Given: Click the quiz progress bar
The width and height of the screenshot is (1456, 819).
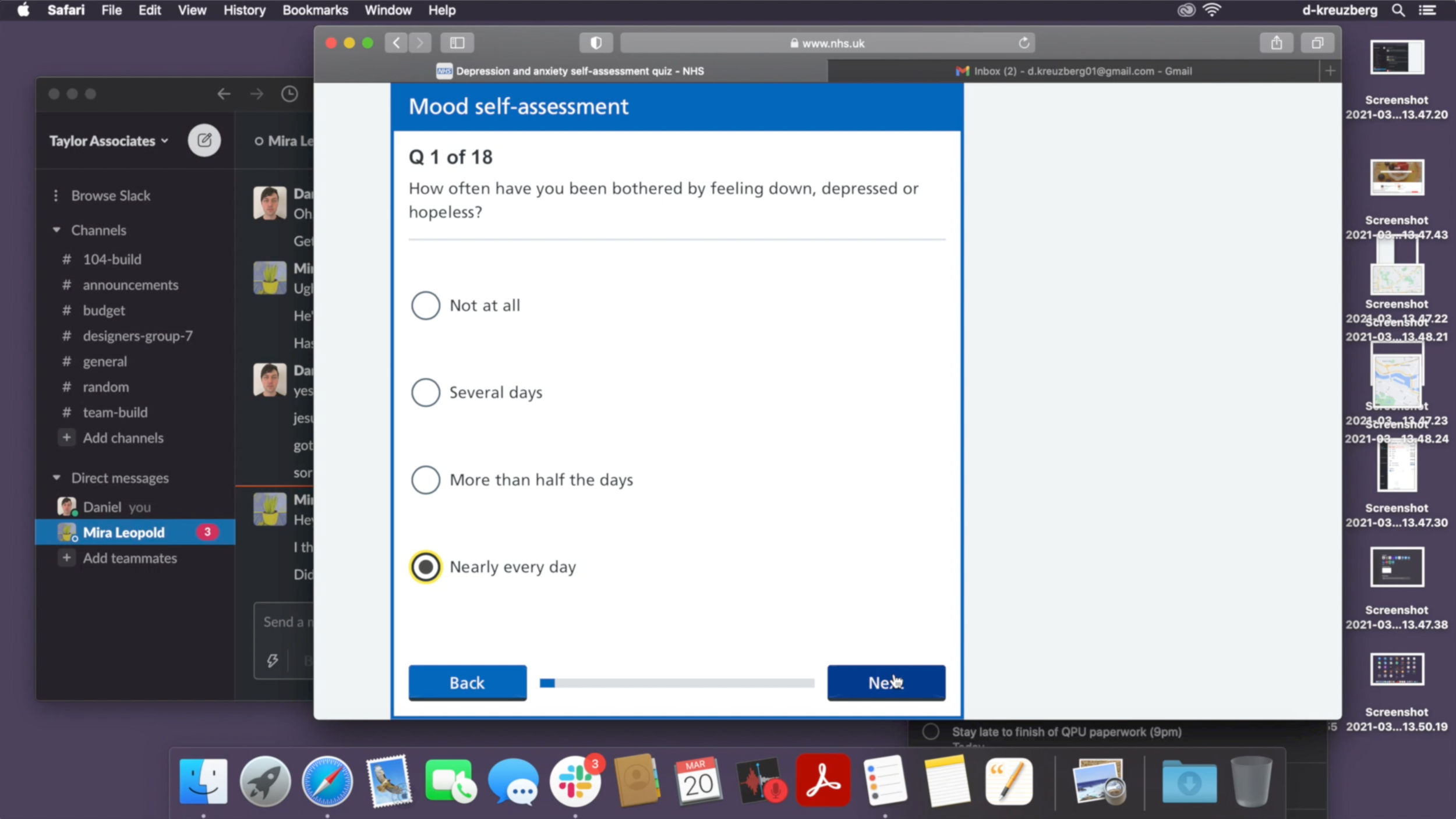Looking at the screenshot, I should (677, 683).
